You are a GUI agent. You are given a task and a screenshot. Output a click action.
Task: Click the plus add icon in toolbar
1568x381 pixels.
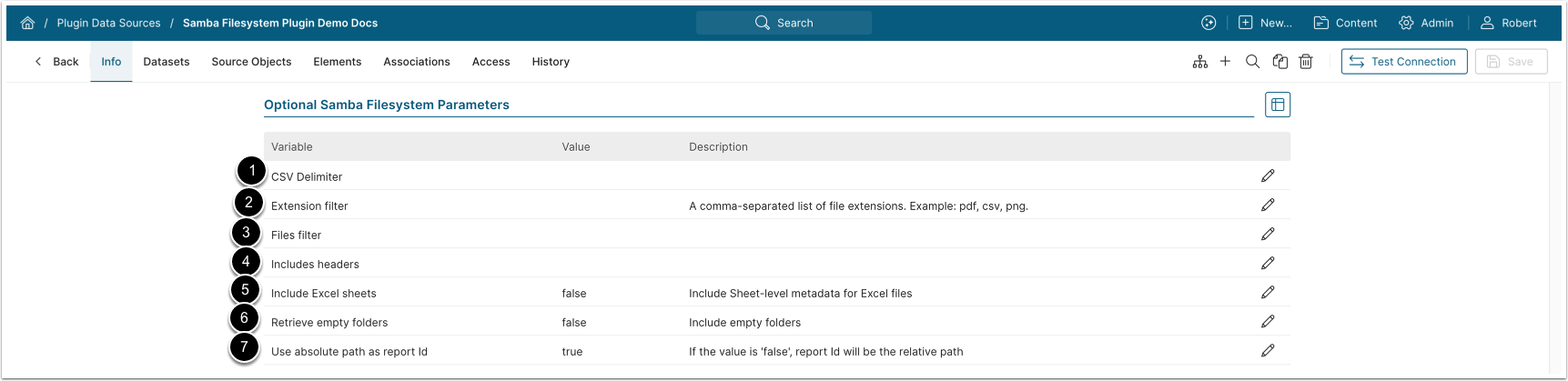point(1225,62)
